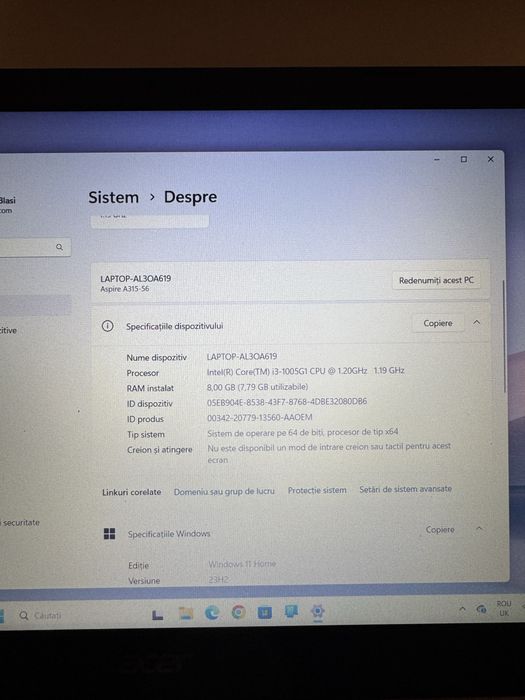Click the Settings search magnifier icon
This screenshot has width=525, height=700.
59,247
